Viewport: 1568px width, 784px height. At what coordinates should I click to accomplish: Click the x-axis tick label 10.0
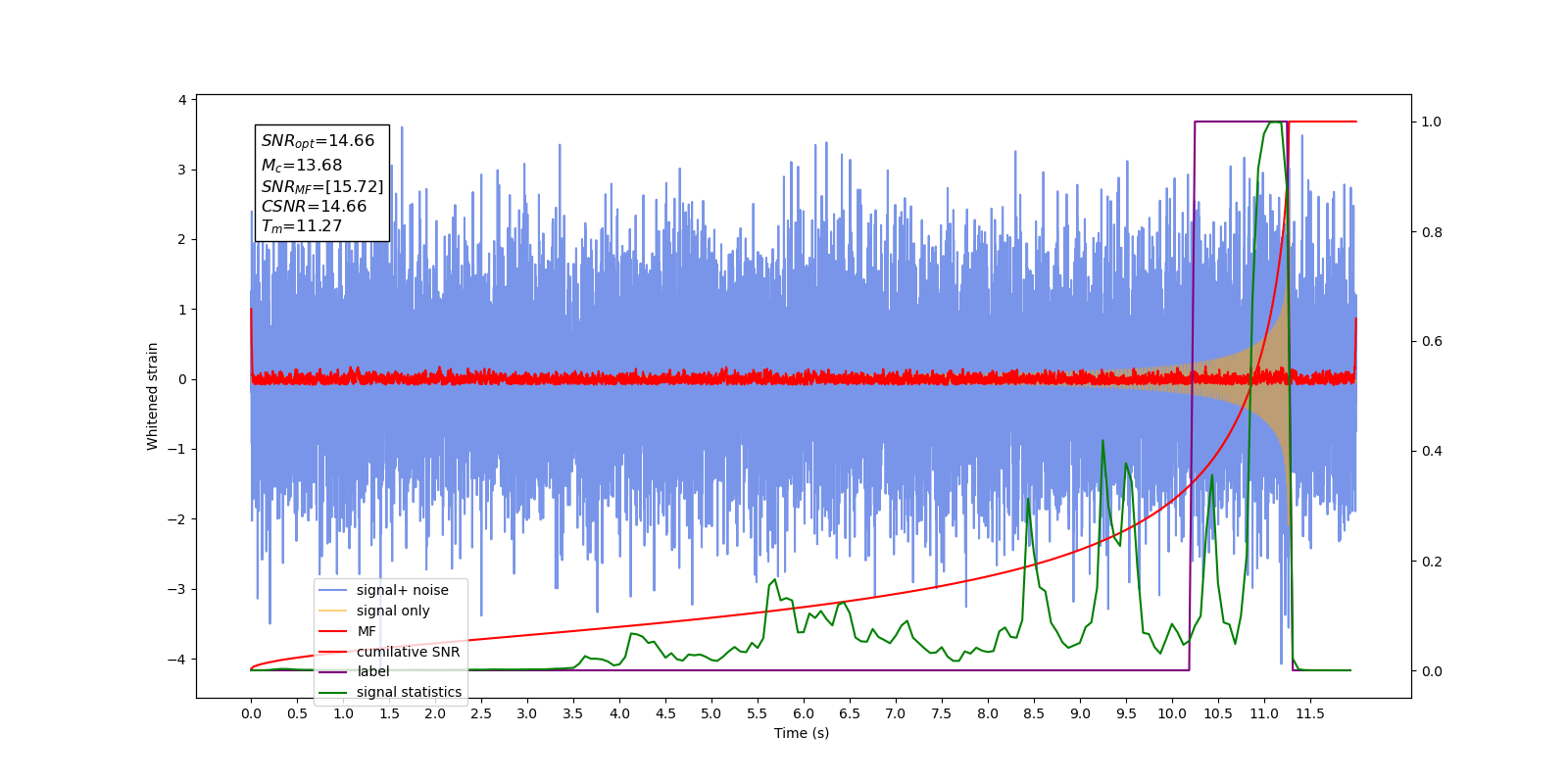pos(1172,713)
